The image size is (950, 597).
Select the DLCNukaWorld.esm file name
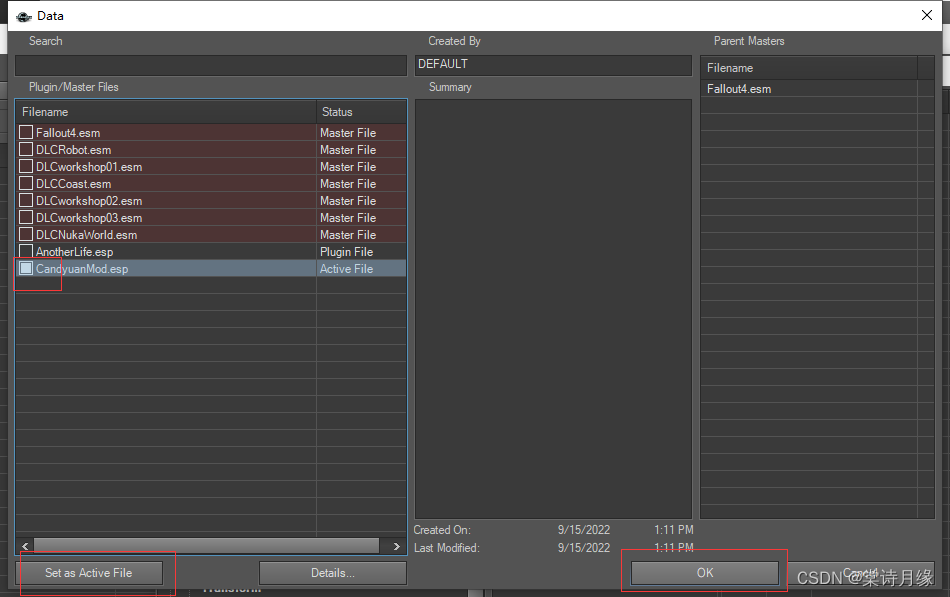[x=86, y=235]
